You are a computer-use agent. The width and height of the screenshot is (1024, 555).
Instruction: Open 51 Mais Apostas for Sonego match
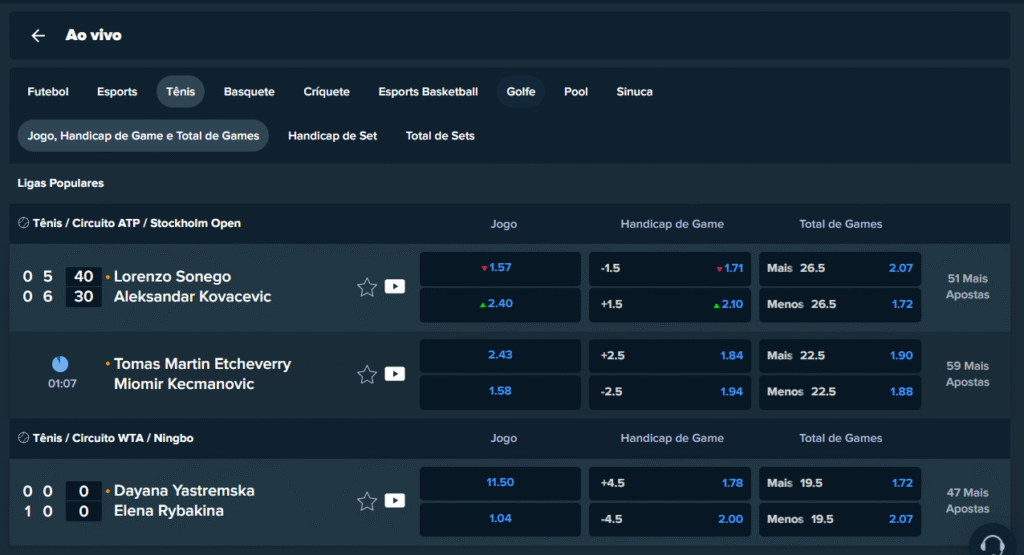(968, 287)
